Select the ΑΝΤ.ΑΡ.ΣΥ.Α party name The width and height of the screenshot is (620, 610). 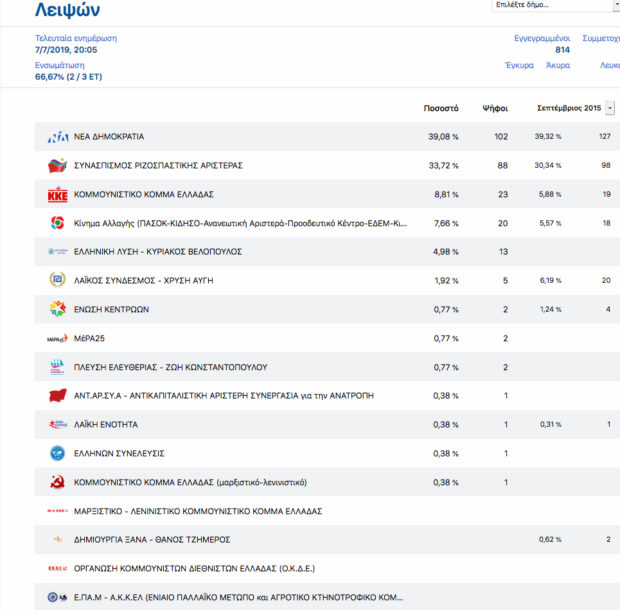(x=224, y=396)
